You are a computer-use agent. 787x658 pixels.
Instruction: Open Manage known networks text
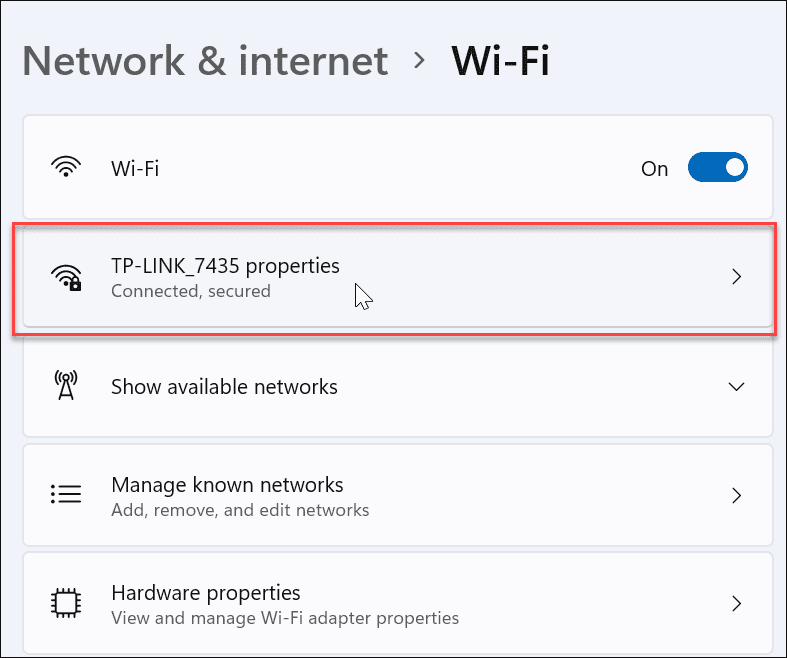(x=227, y=485)
